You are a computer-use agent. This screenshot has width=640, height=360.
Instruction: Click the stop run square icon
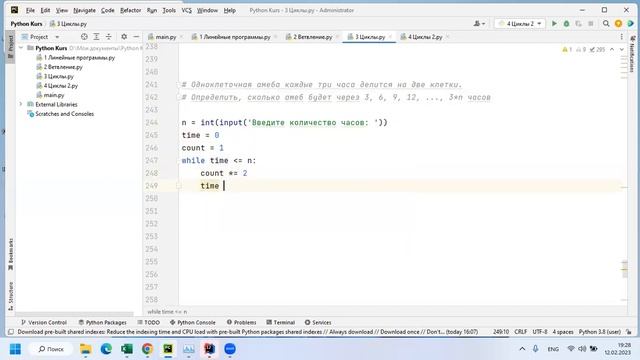coord(591,24)
